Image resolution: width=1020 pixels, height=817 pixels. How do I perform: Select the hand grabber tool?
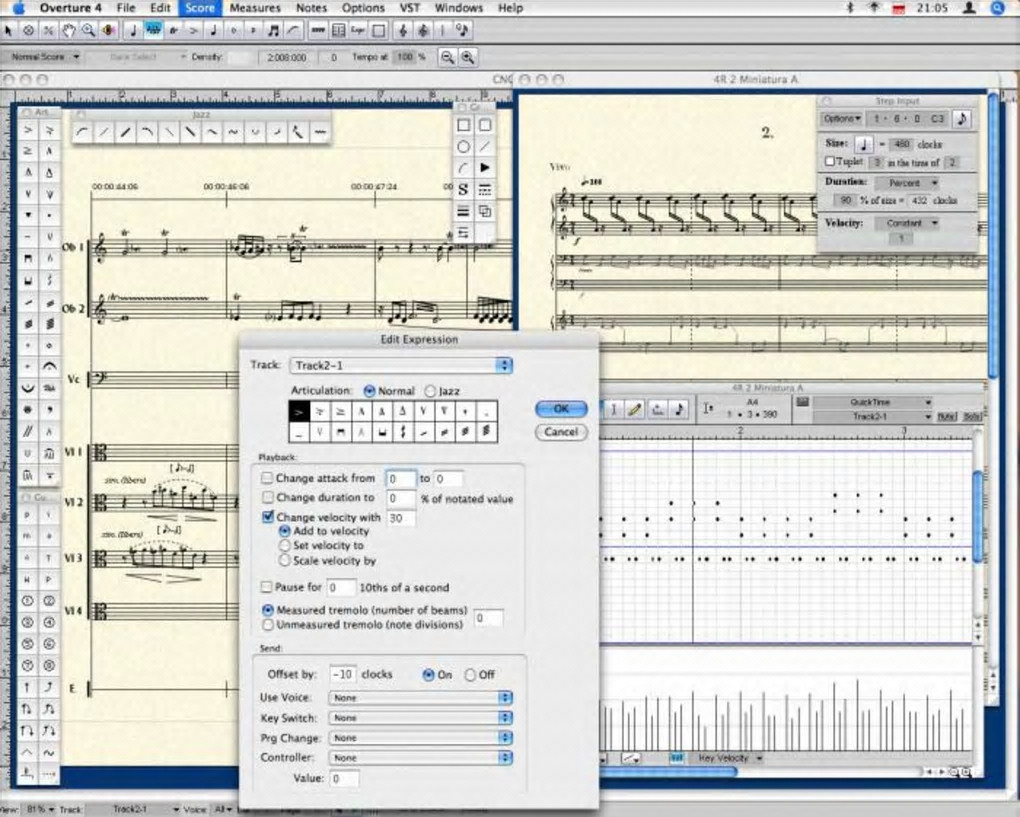click(67, 30)
